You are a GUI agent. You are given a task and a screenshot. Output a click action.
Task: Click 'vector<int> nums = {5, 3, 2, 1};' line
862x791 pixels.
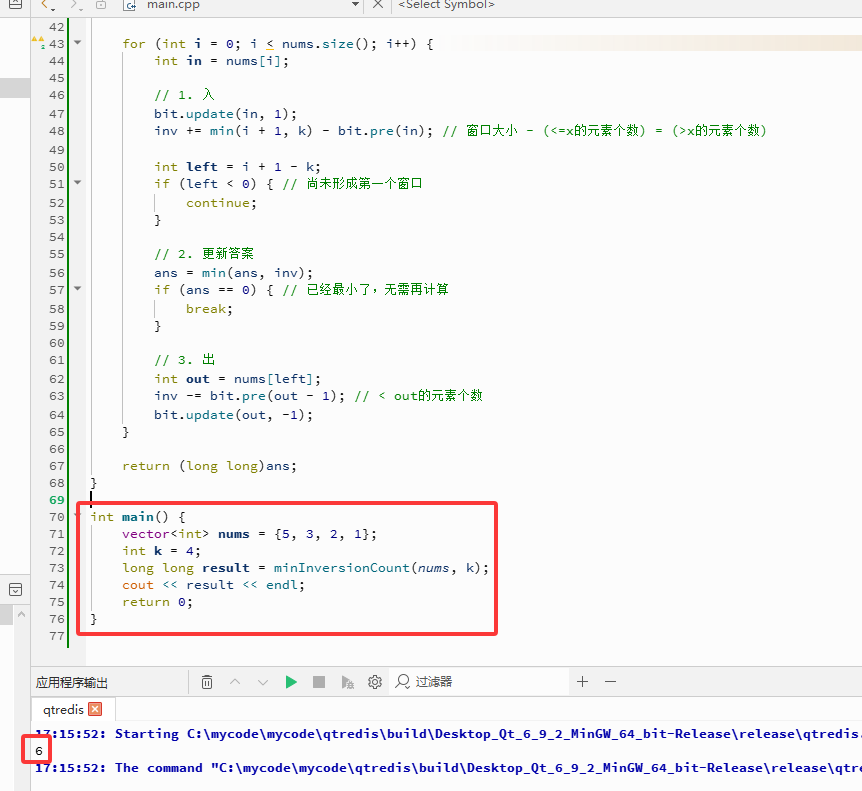(x=249, y=534)
